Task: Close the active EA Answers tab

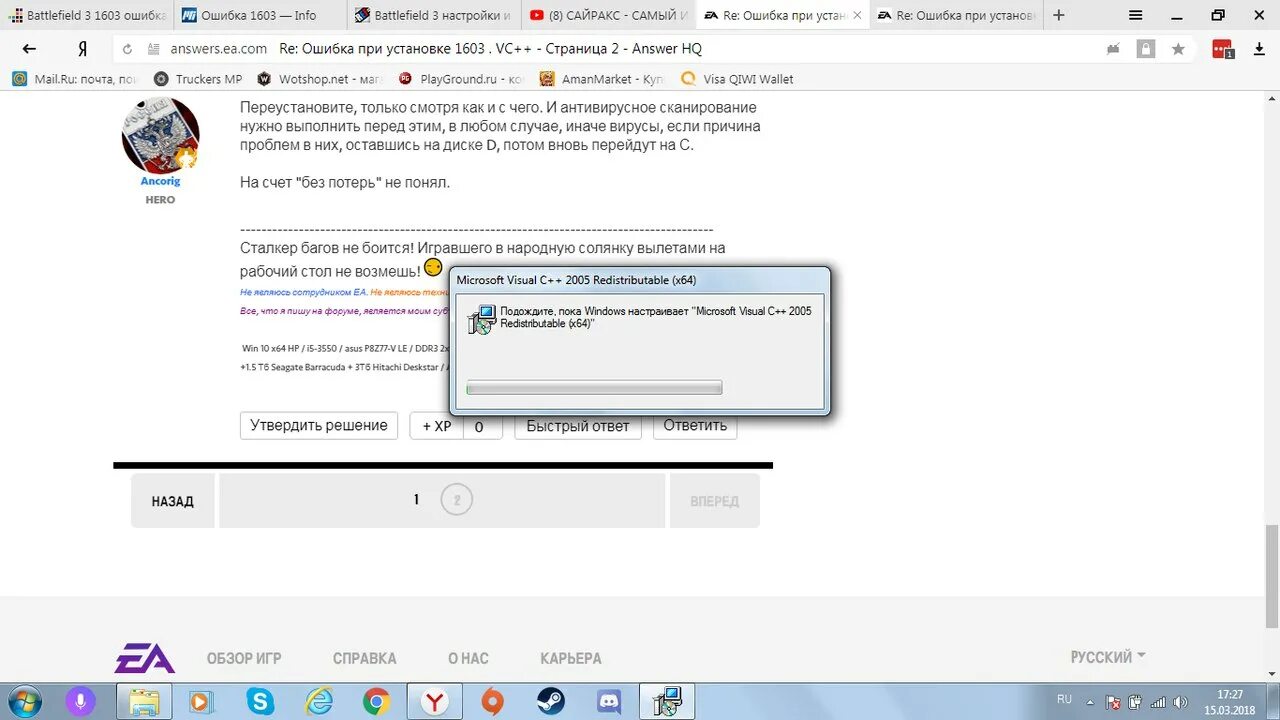Action: click(857, 15)
